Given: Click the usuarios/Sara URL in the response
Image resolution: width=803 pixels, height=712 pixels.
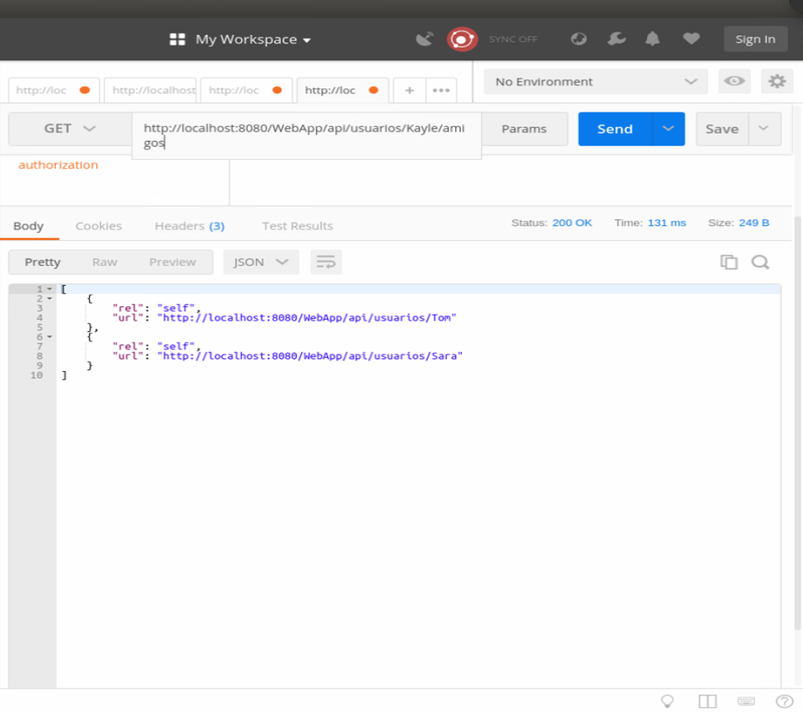Looking at the screenshot, I should (x=310, y=356).
